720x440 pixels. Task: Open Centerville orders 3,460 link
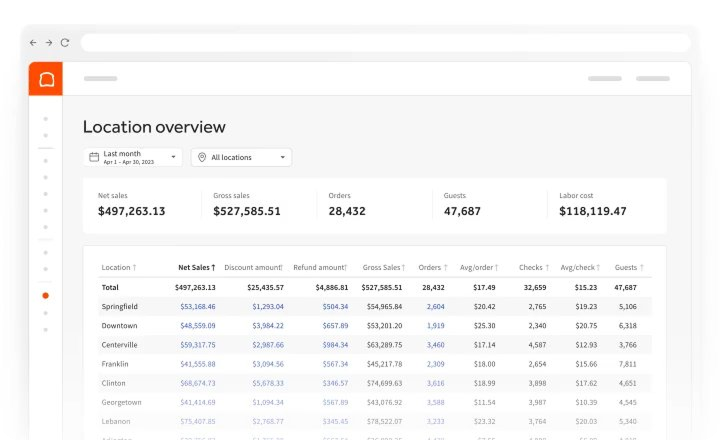click(435, 345)
